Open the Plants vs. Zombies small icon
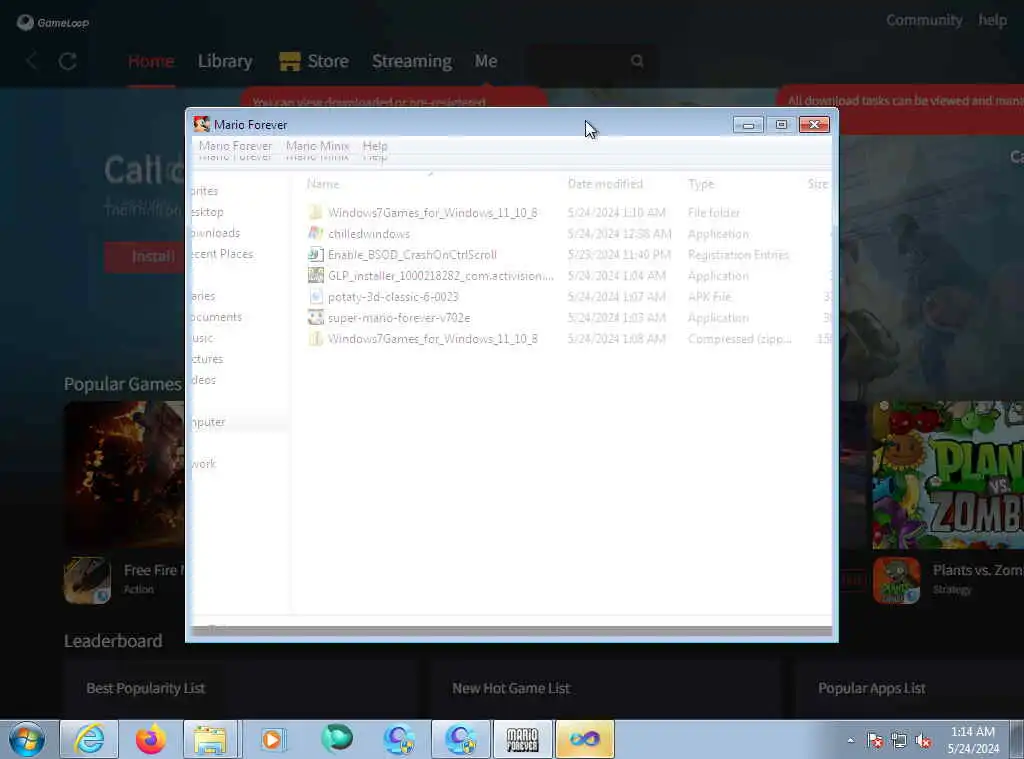This screenshot has width=1024, height=759. tap(897, 580)
